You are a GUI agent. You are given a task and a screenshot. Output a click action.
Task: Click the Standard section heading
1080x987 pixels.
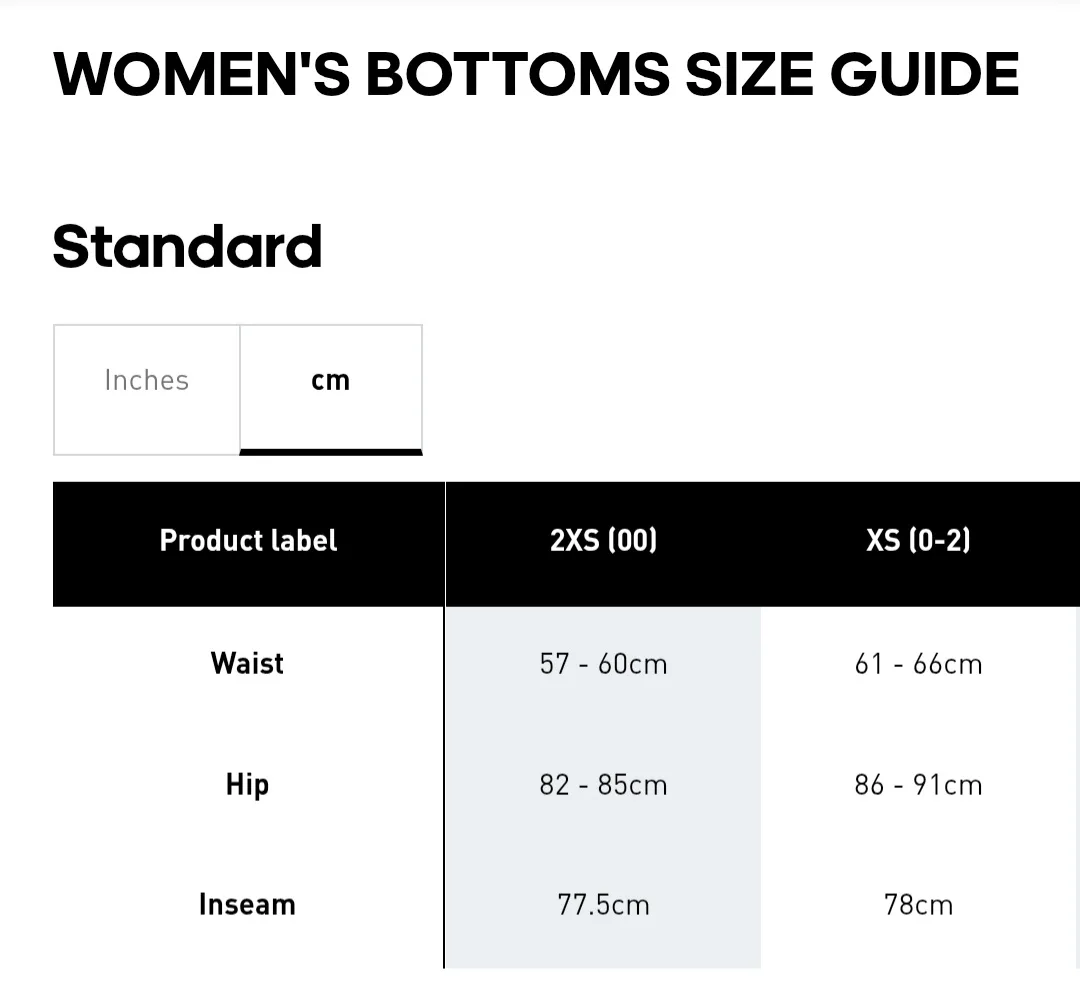(x=187, y=245)
